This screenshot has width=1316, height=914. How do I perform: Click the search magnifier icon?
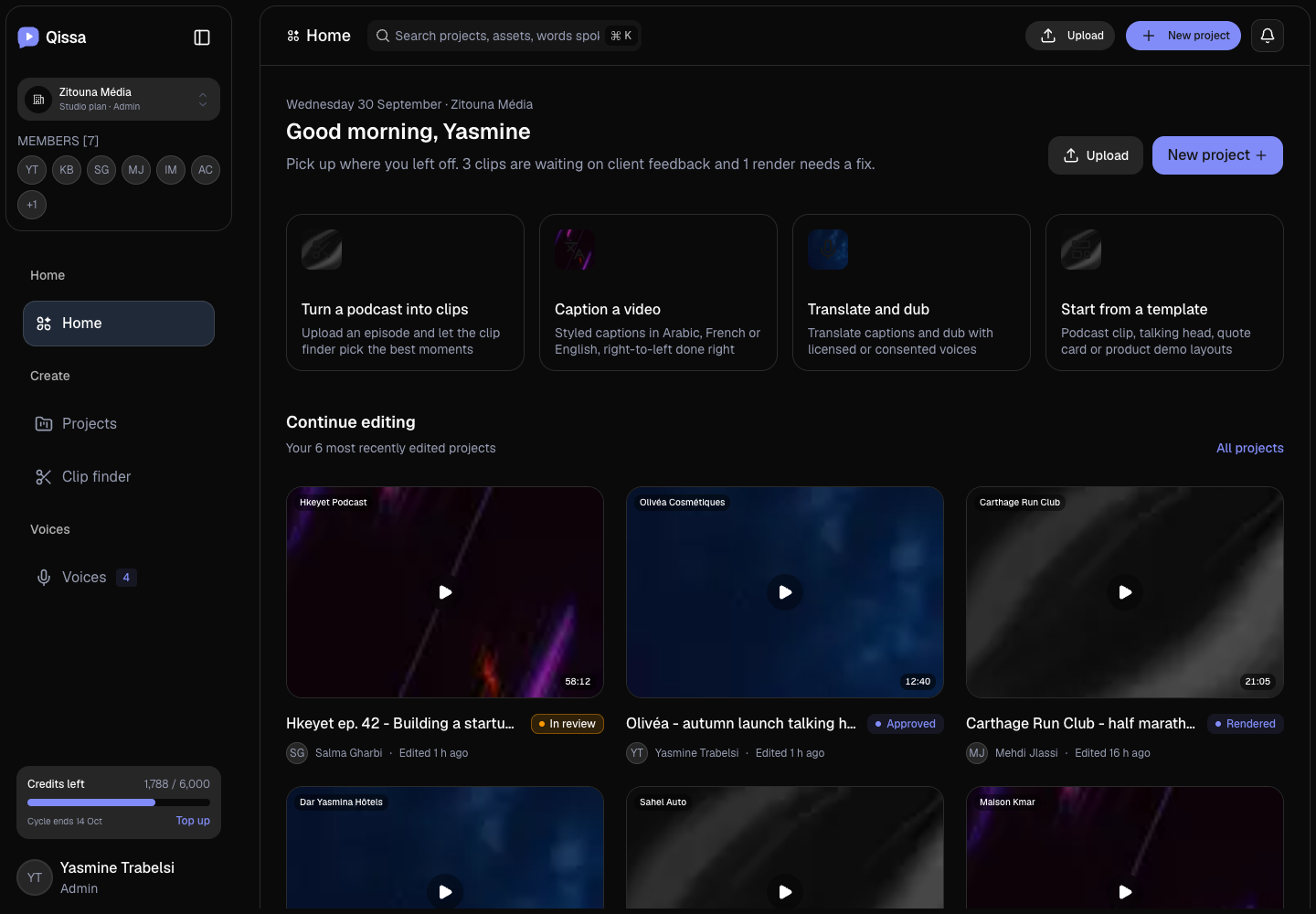[383, 36]
